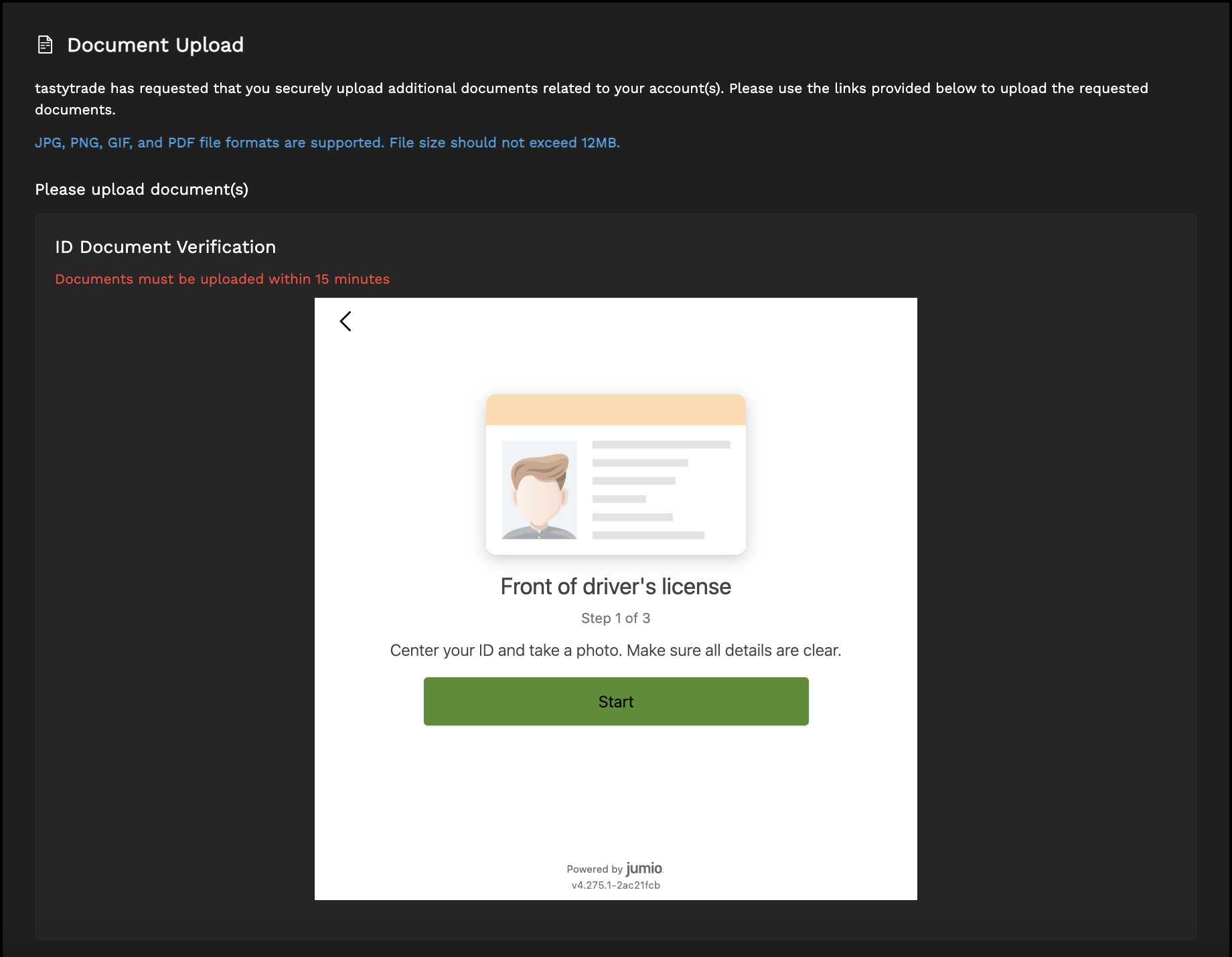
Task: Click the ID Document Verification section title
Action: (x=165, y=247)
